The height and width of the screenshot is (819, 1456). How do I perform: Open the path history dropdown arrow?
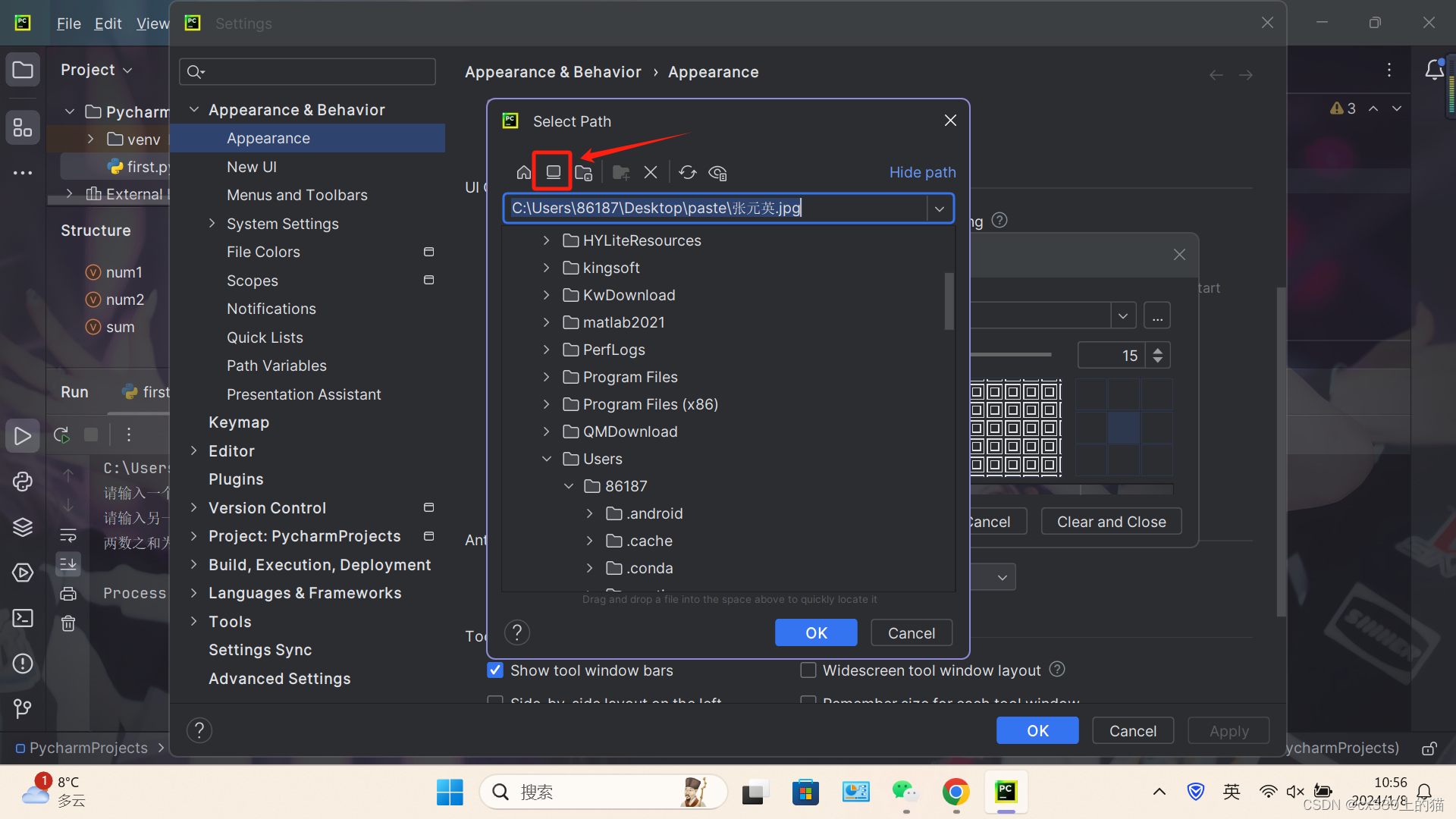pos(940,209)
